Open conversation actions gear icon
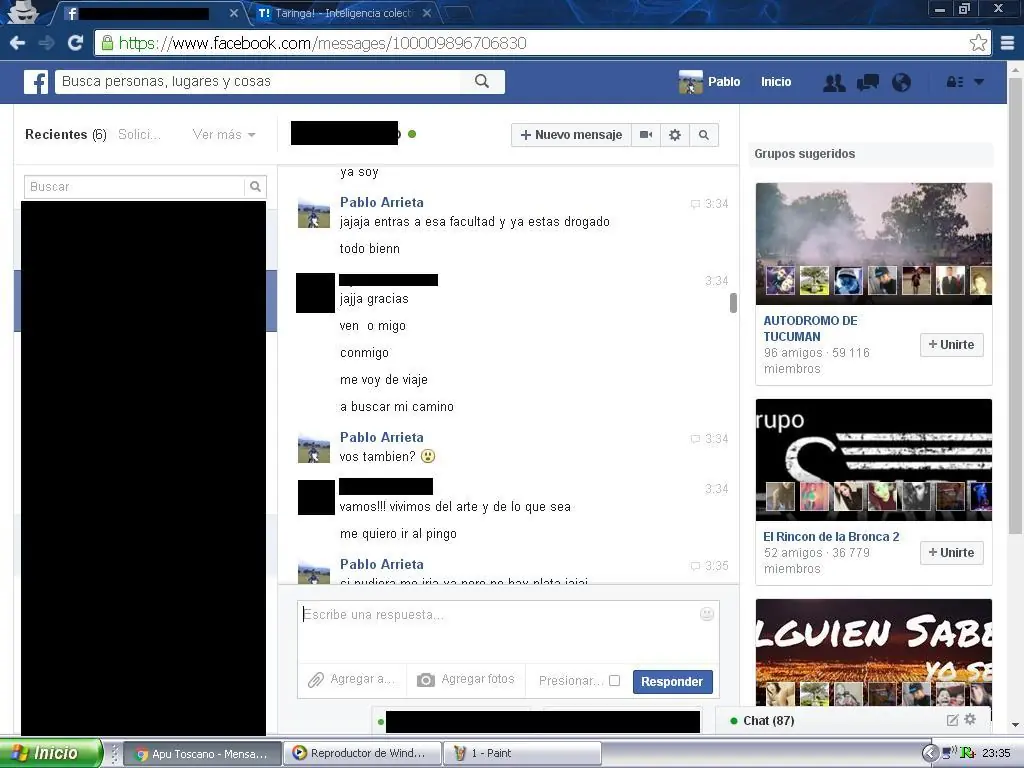The height and width of the screenshot is (768, 1024). tap(675, 135)
